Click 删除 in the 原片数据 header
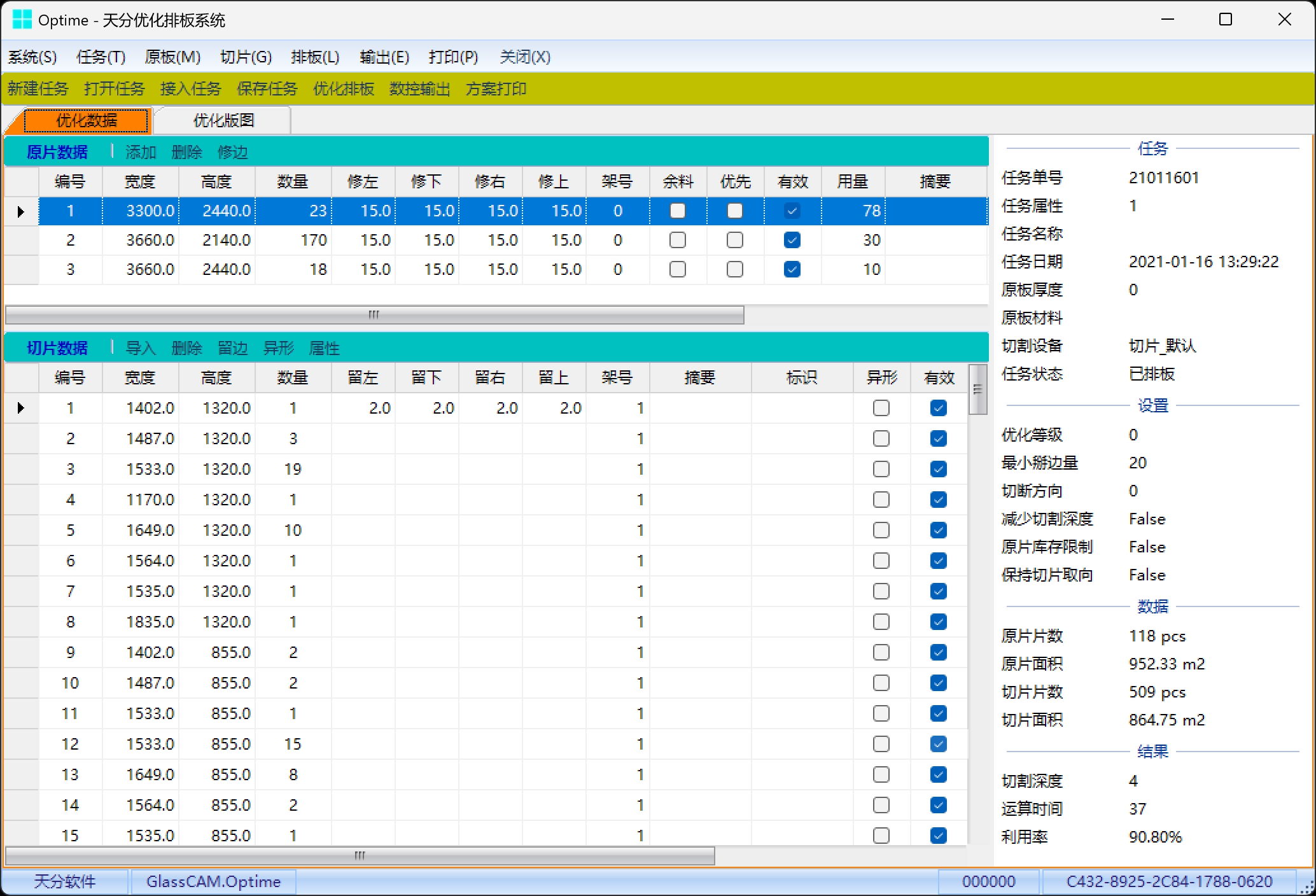The image size is (1316, 896). [186, 152]
